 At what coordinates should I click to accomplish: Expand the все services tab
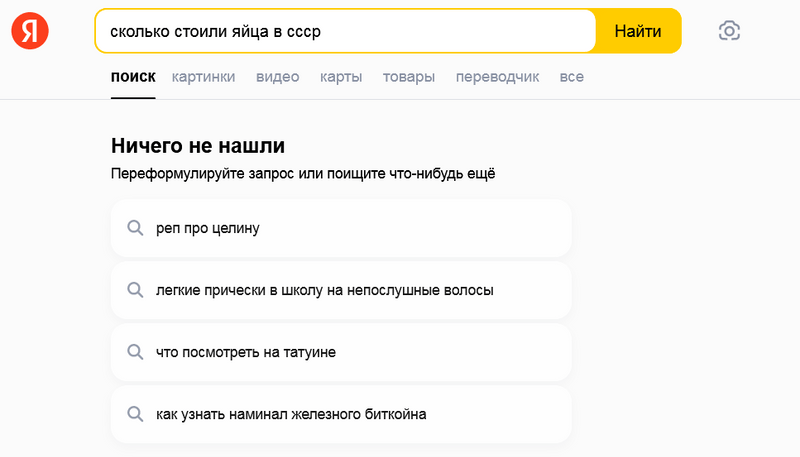(x=572, y=77)
